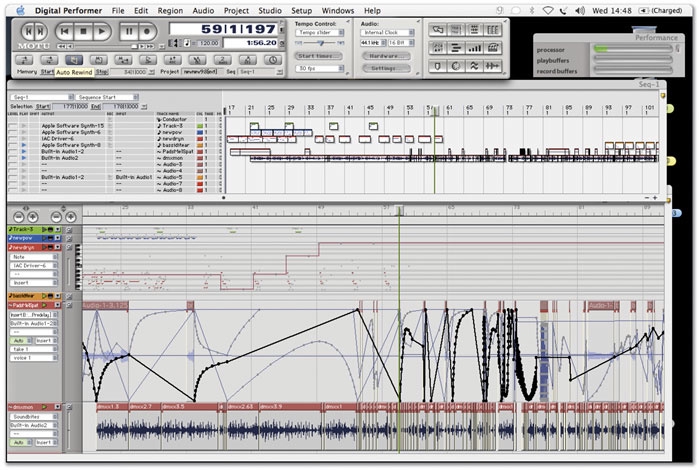
Task: Click the Play button in transport controls
Action: pyautogui.click(x=102, y=31)
